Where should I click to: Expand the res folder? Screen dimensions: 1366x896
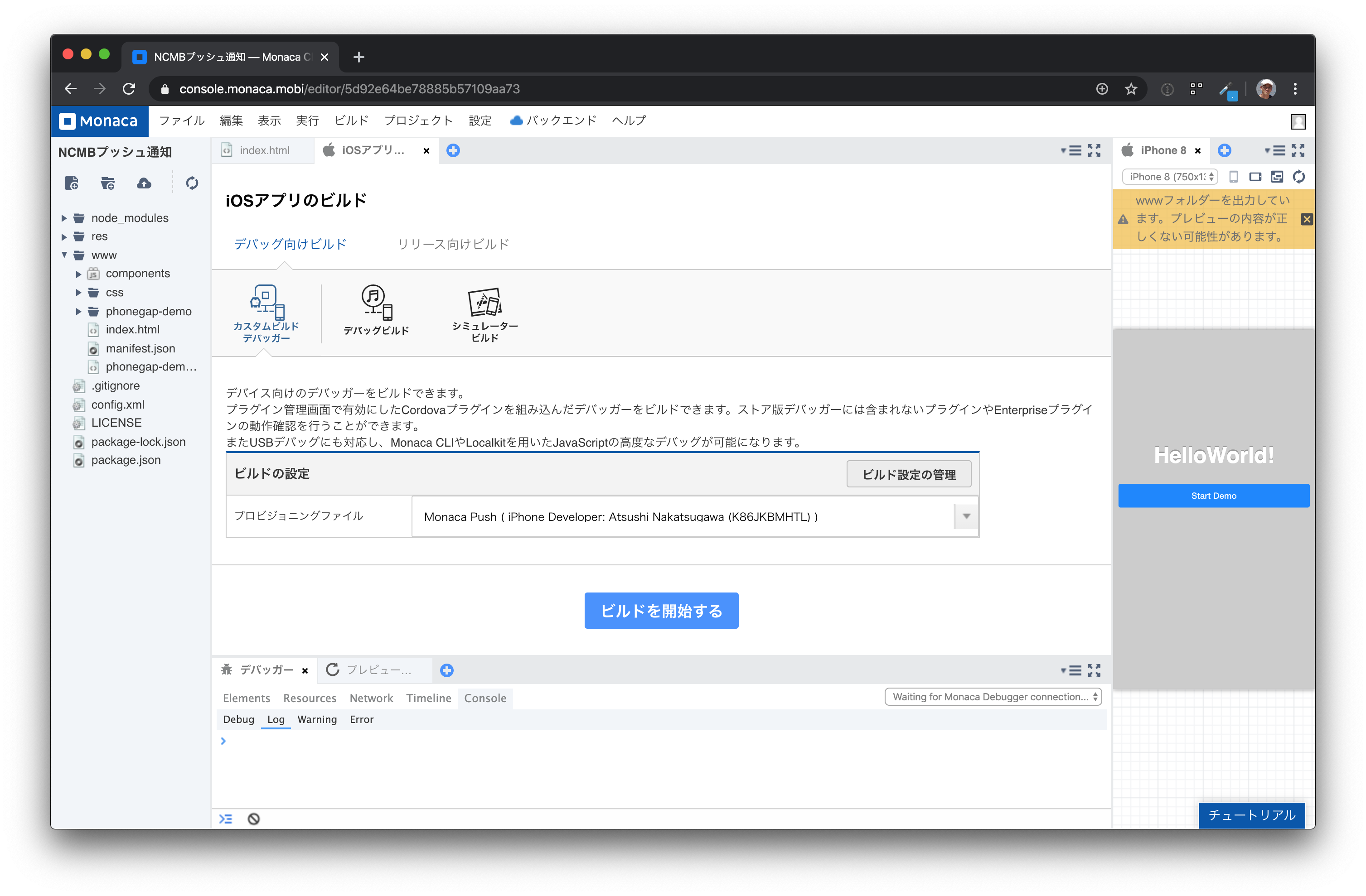(x=64, y=236)
